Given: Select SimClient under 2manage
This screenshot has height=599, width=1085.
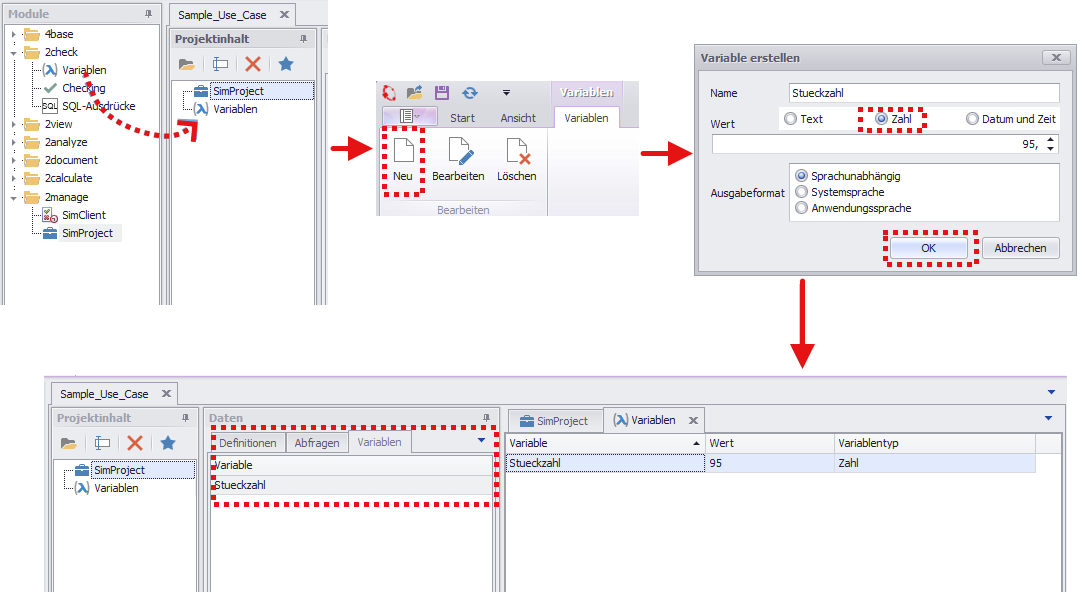Looking at the screenshot, I should pos(83,215).
